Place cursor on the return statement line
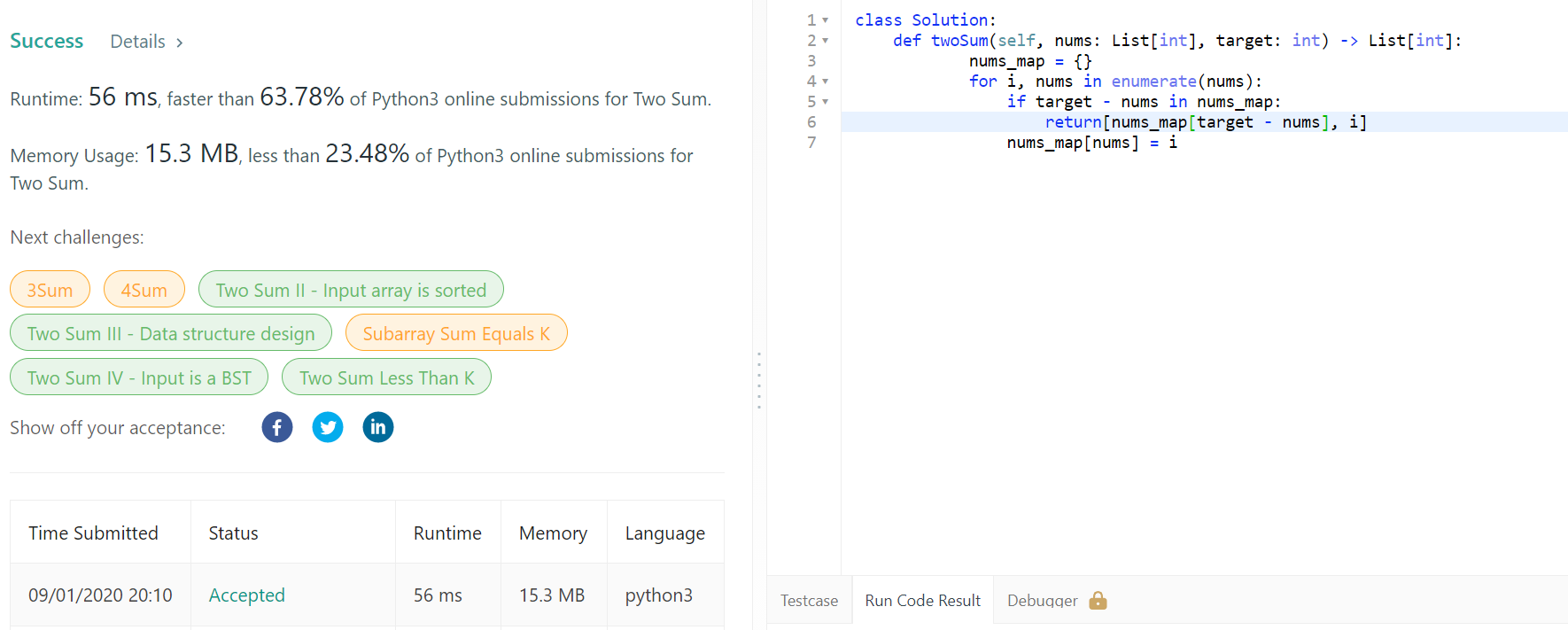 click(1204, 122)
